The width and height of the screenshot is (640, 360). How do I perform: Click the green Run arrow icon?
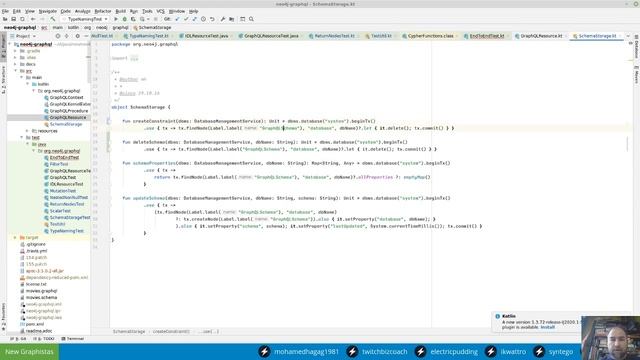(116, 19)
